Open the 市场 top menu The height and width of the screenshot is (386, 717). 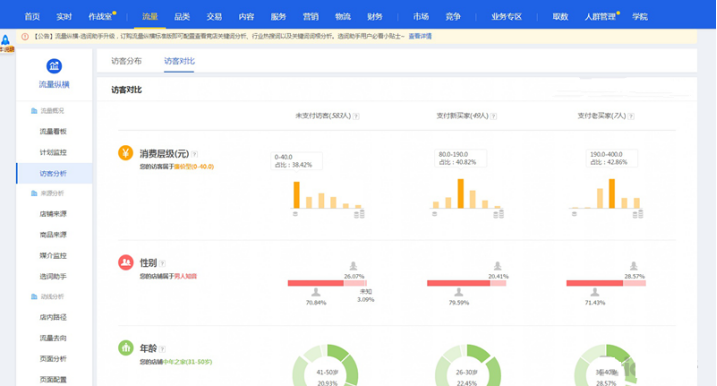tap(421, 16)
